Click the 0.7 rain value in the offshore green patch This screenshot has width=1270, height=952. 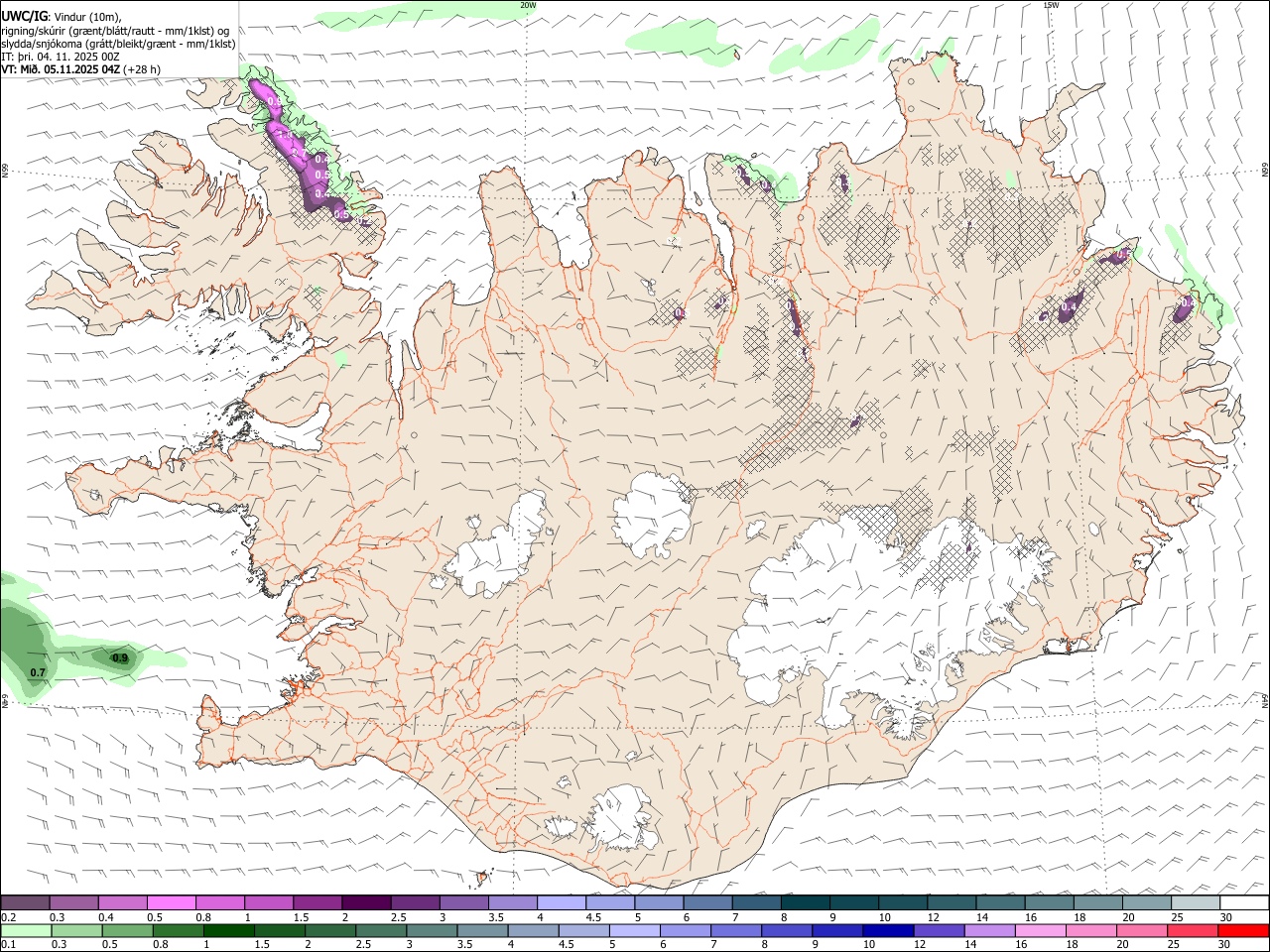[x=38, y=673]
